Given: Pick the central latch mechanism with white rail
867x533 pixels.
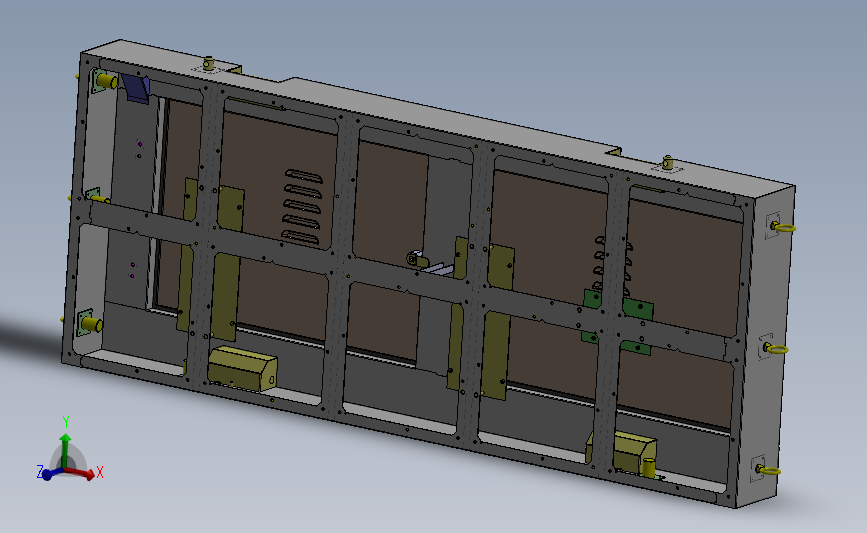Looking at the screenshot, I should [x=430, y=263].
